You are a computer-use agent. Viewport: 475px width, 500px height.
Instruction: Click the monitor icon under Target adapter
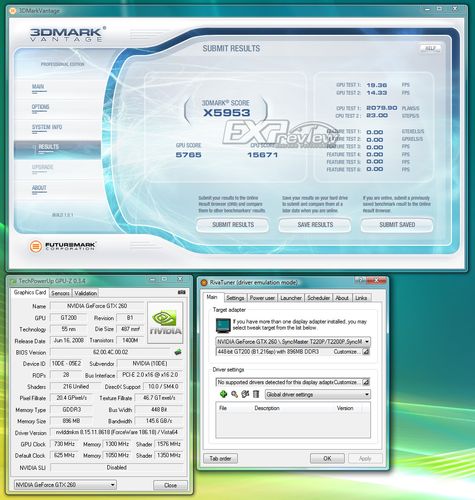click(x=223, y=325)
